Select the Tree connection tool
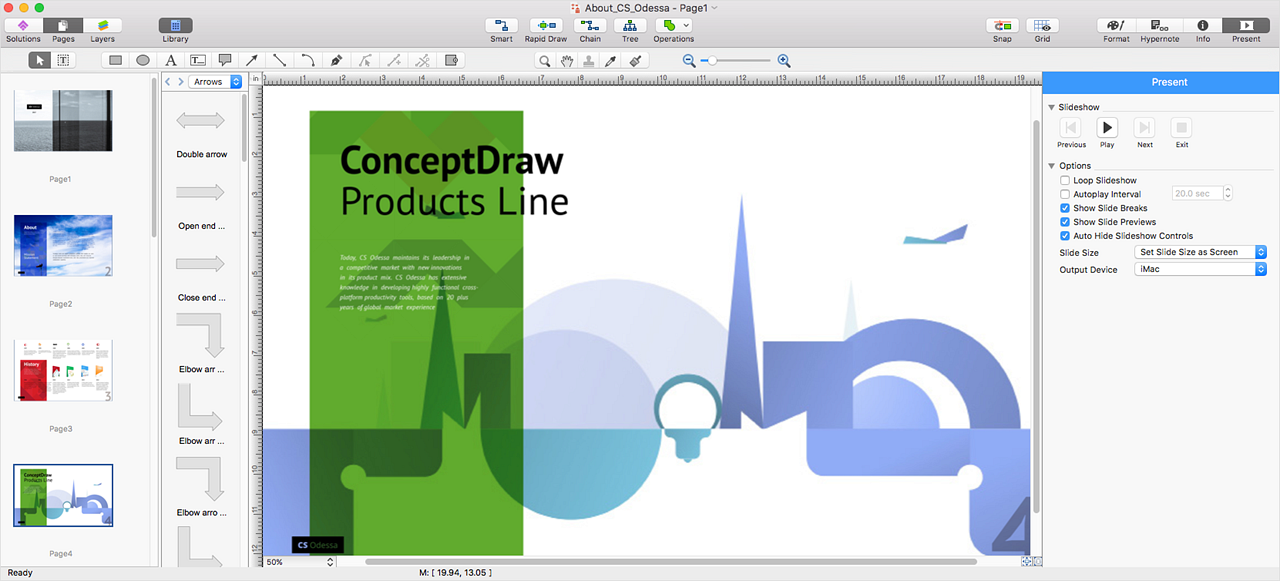 (x=630, y=25)
